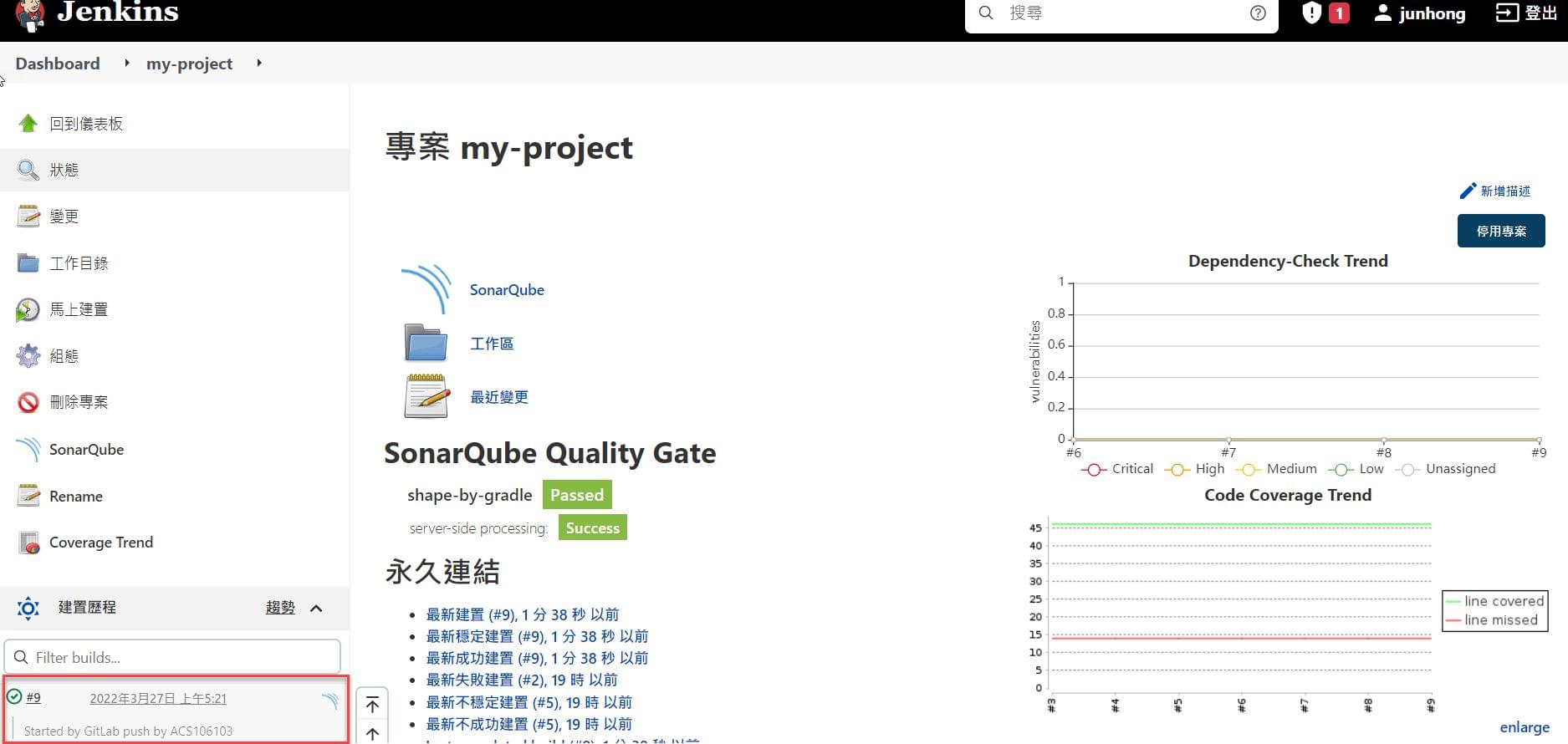
Task: Click the Rename notepad icon
Action: (x=28, y=496)
